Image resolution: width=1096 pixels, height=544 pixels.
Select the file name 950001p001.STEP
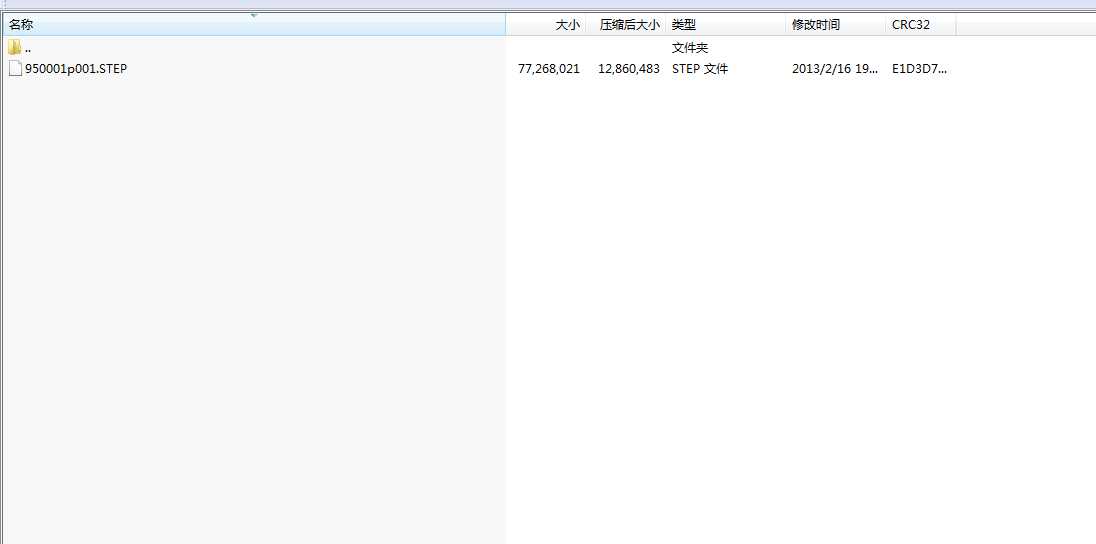pyautogui.click(x=75, y=69)
